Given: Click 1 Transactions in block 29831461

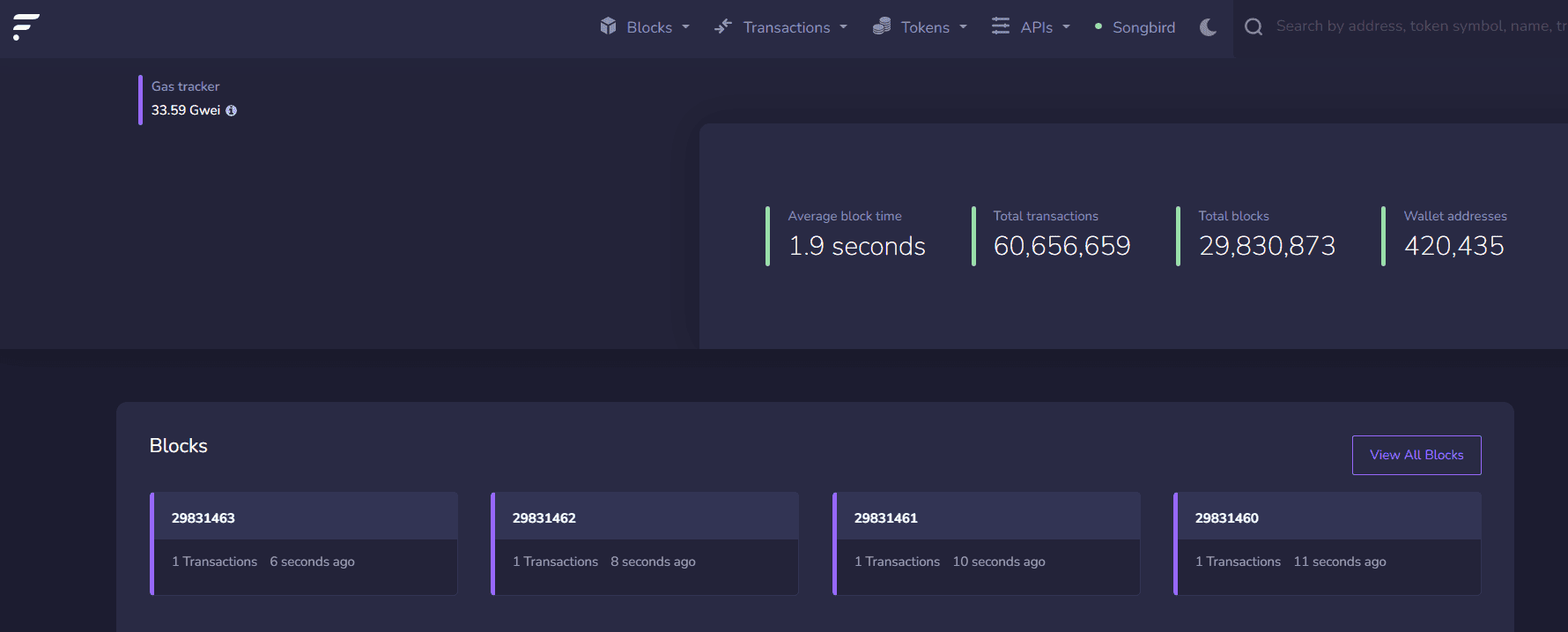Looking at the screenshot, I should coord(897,561).
